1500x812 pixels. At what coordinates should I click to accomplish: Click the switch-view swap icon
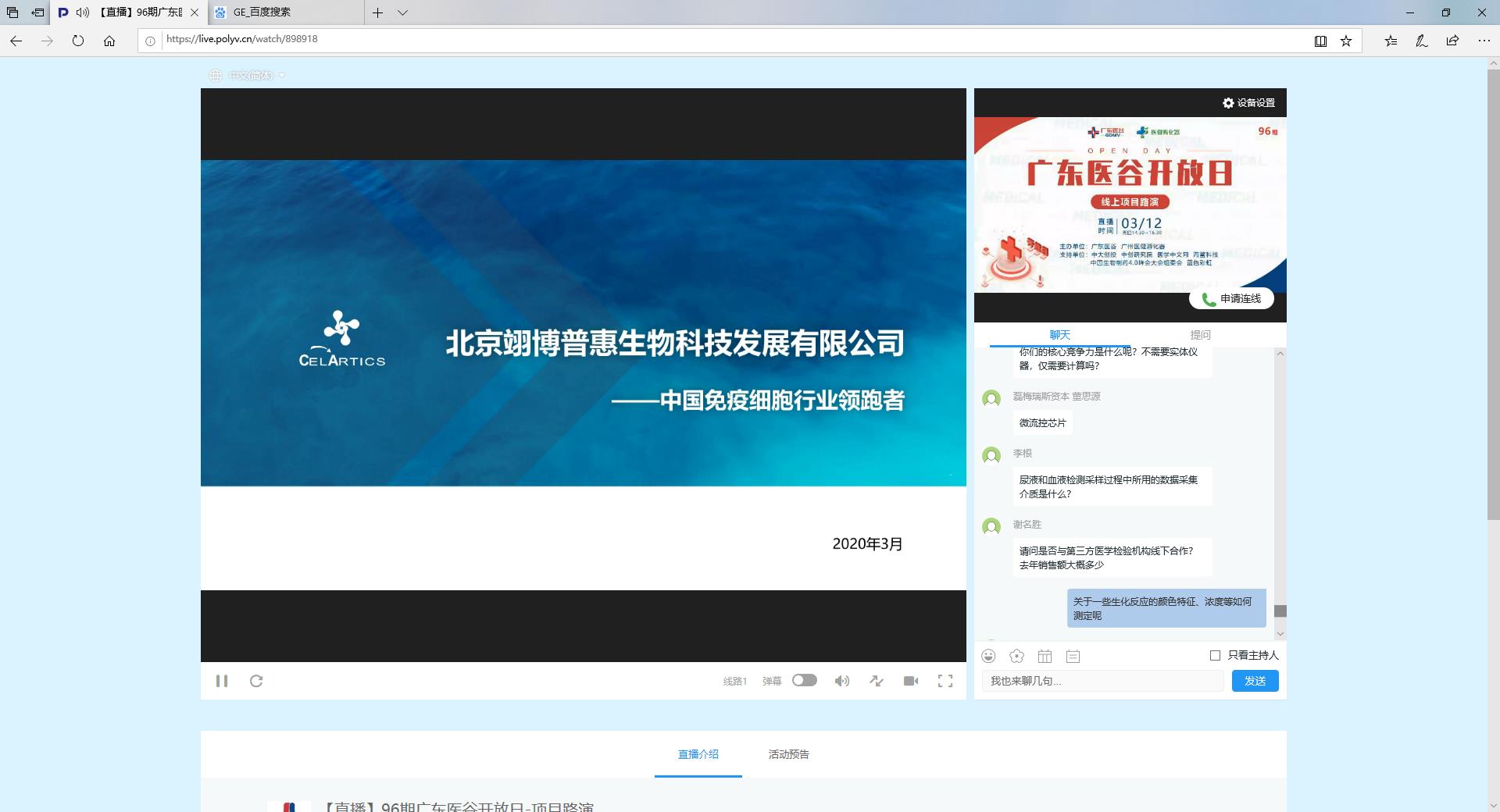pos(877,681)
